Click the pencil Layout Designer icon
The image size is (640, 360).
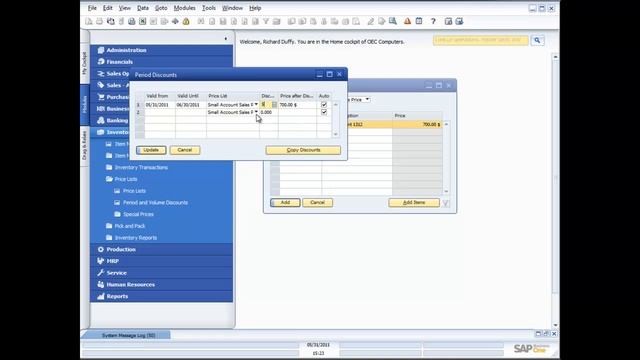[371, 21]
